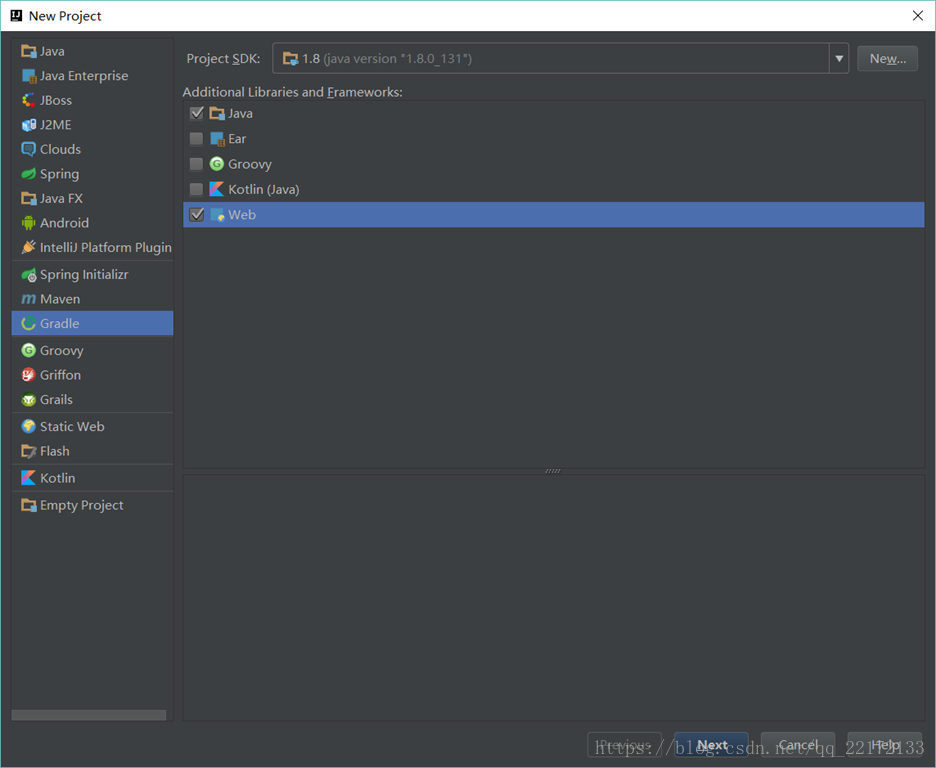This screenshot has width=936, height=768.
Task: Click the Java FX icon
Action: [x=29, y=198]
